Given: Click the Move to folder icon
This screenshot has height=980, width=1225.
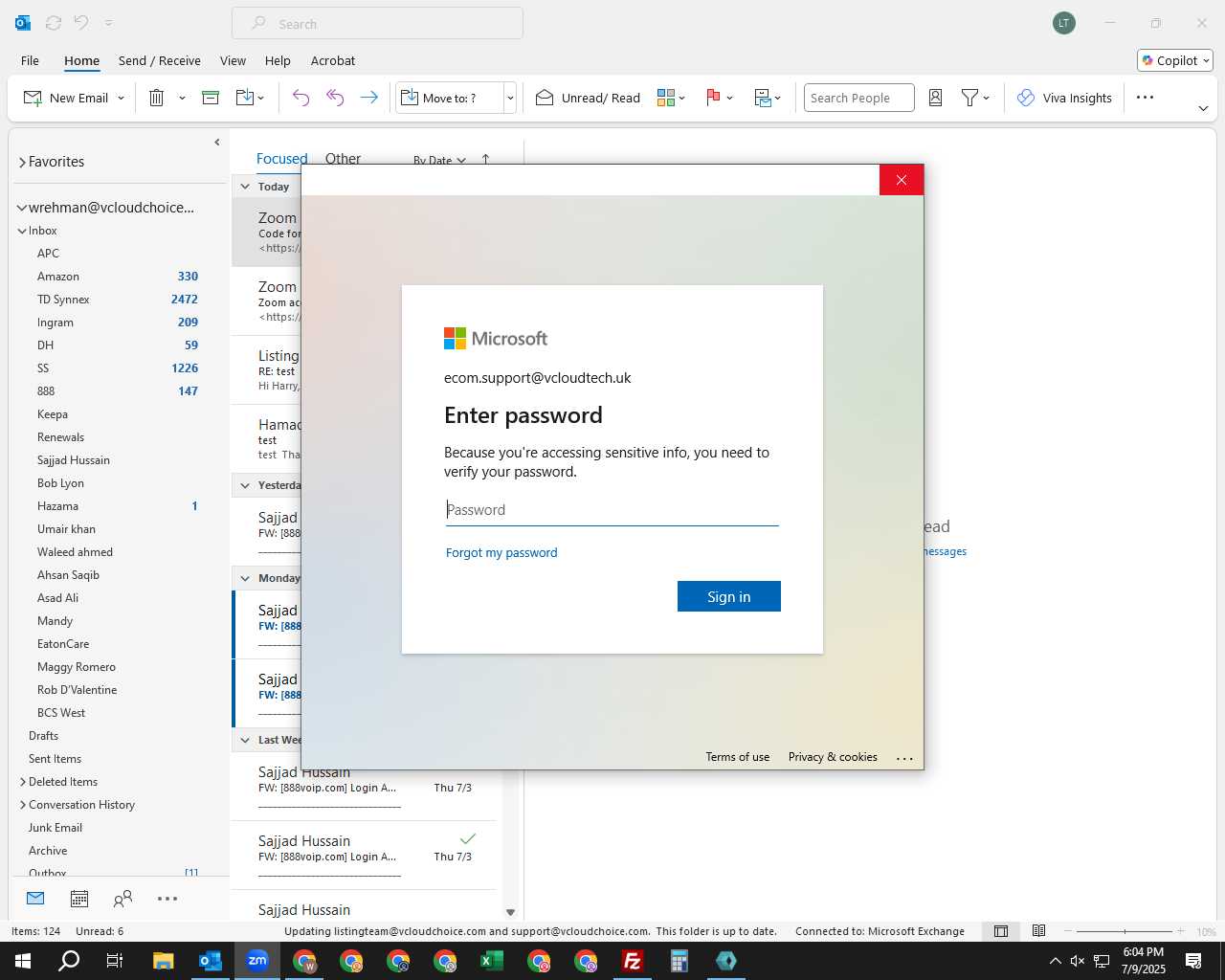Looking at the screenshot, I should 244,98.
